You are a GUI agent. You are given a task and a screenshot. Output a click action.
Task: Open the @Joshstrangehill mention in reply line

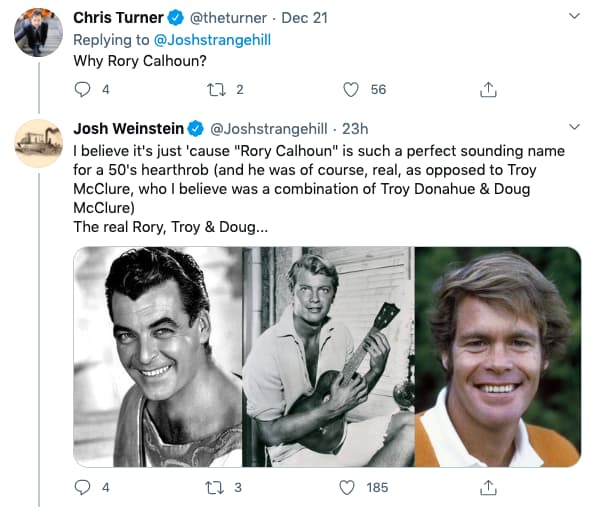coord(212,40)
